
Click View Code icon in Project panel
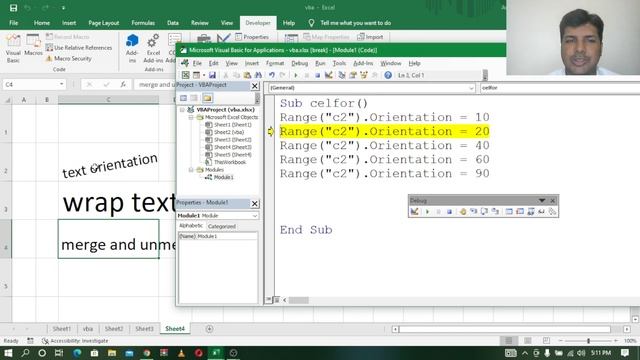[x=183, y=98]
